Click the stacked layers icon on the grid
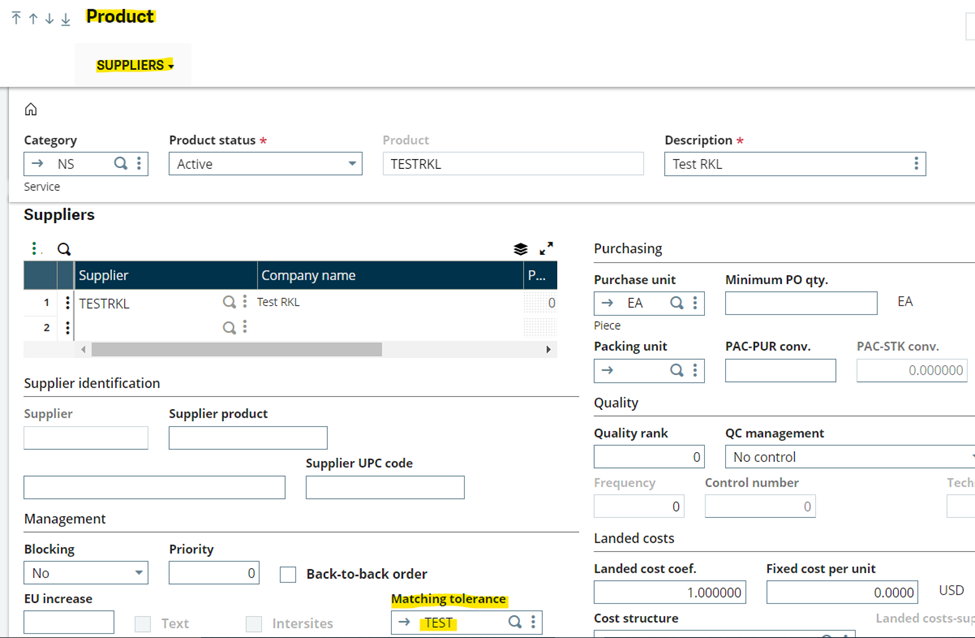This screenshot has width=975, height=638. [x=519, y=248]
